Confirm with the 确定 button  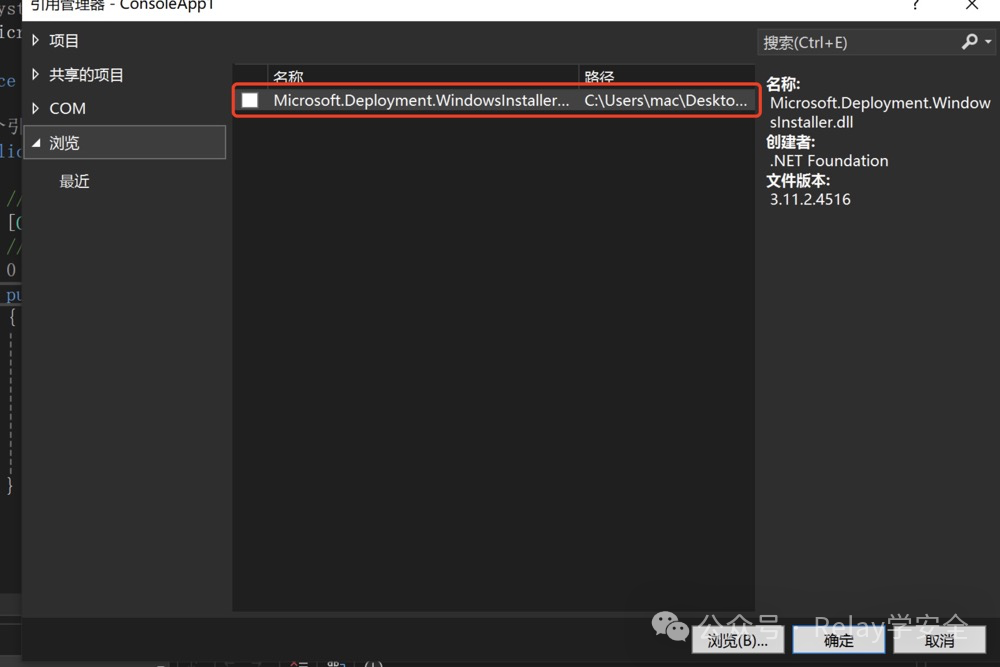click(x=838, y=640)
